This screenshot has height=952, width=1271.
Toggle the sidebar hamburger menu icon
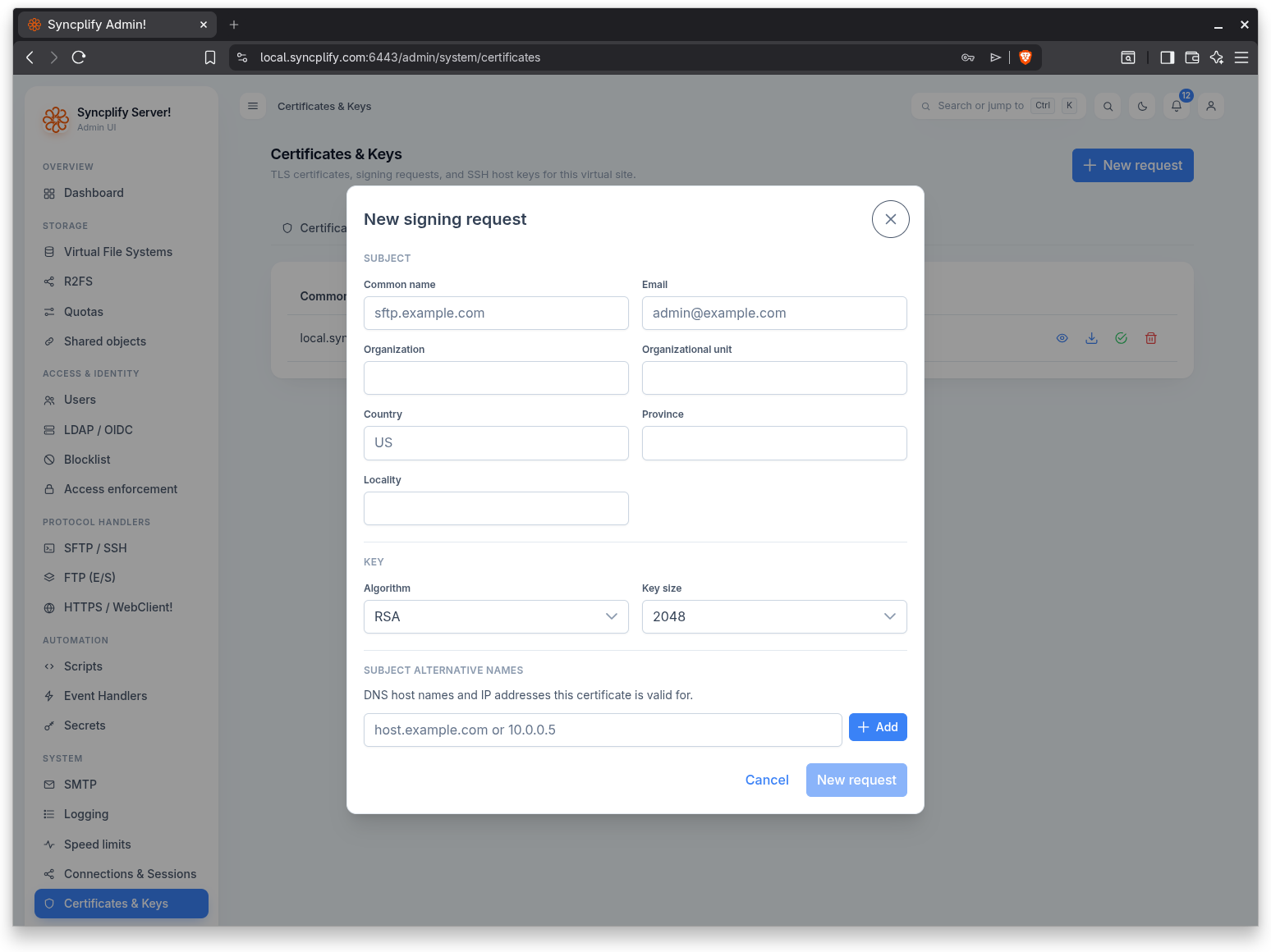tap(253, 106)
